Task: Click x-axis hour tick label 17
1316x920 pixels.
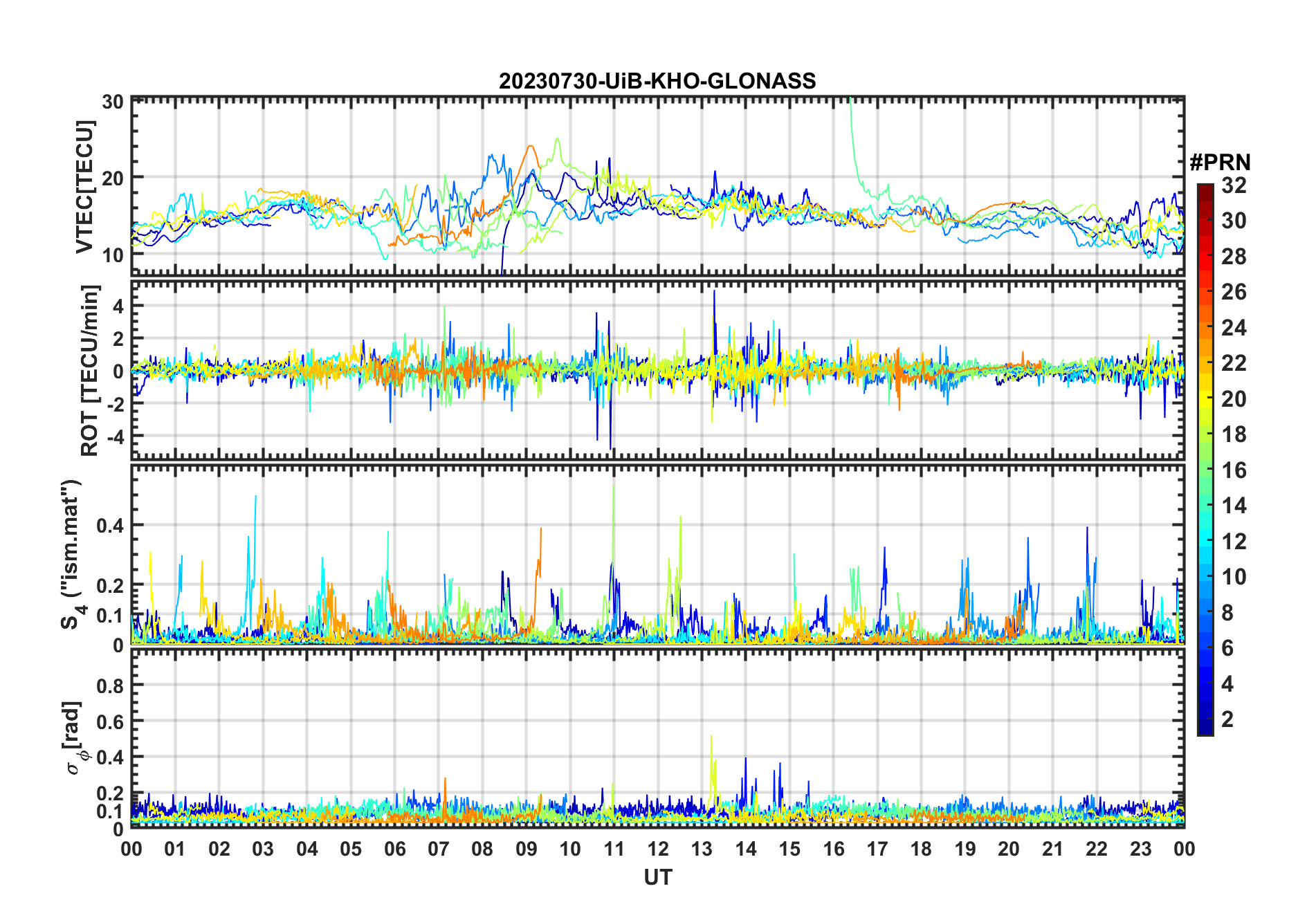Action: 877,849
